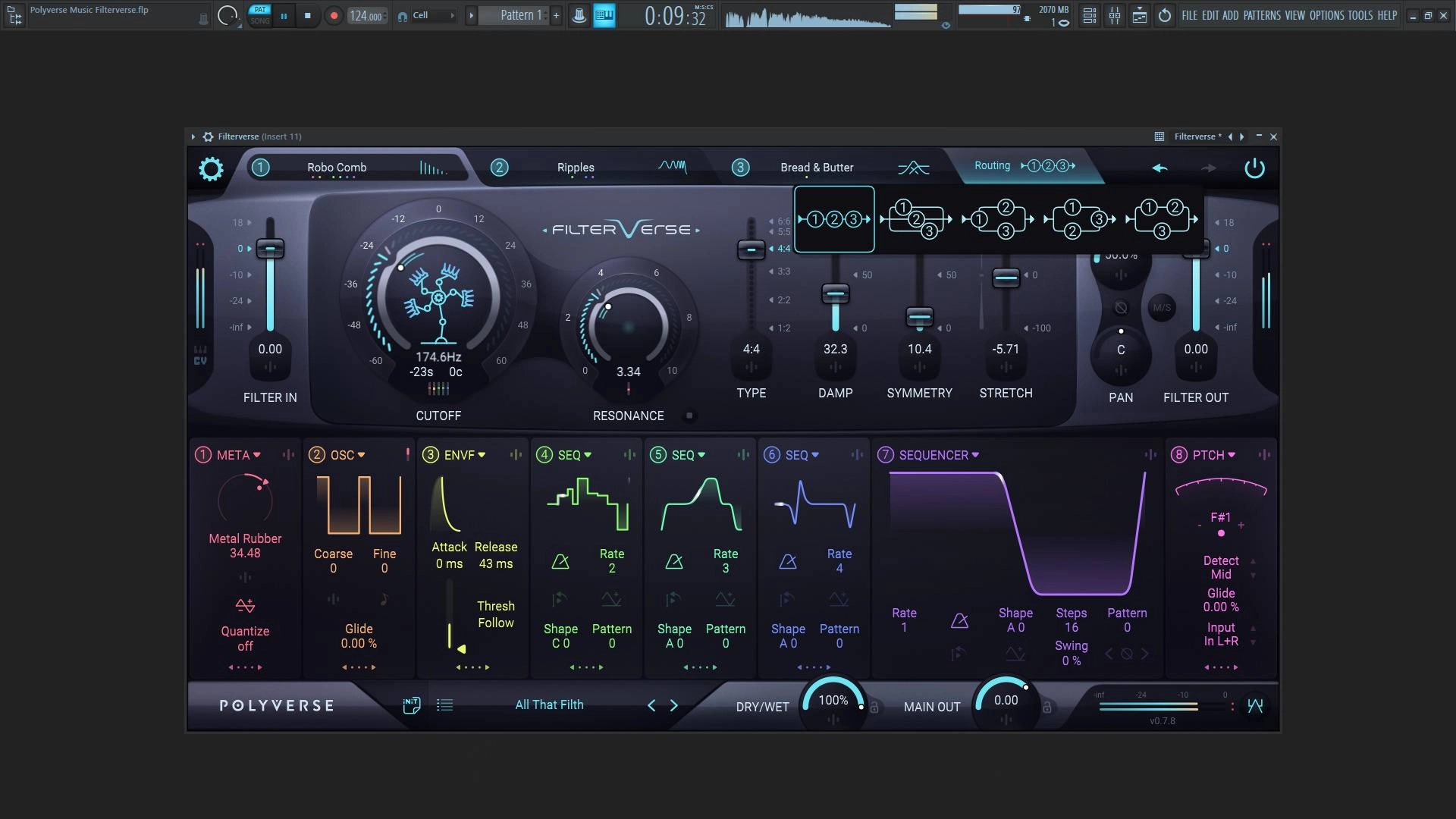Open the FILE menu
This screenshot has height=819, width=1456.
[x=1189, y=15]
